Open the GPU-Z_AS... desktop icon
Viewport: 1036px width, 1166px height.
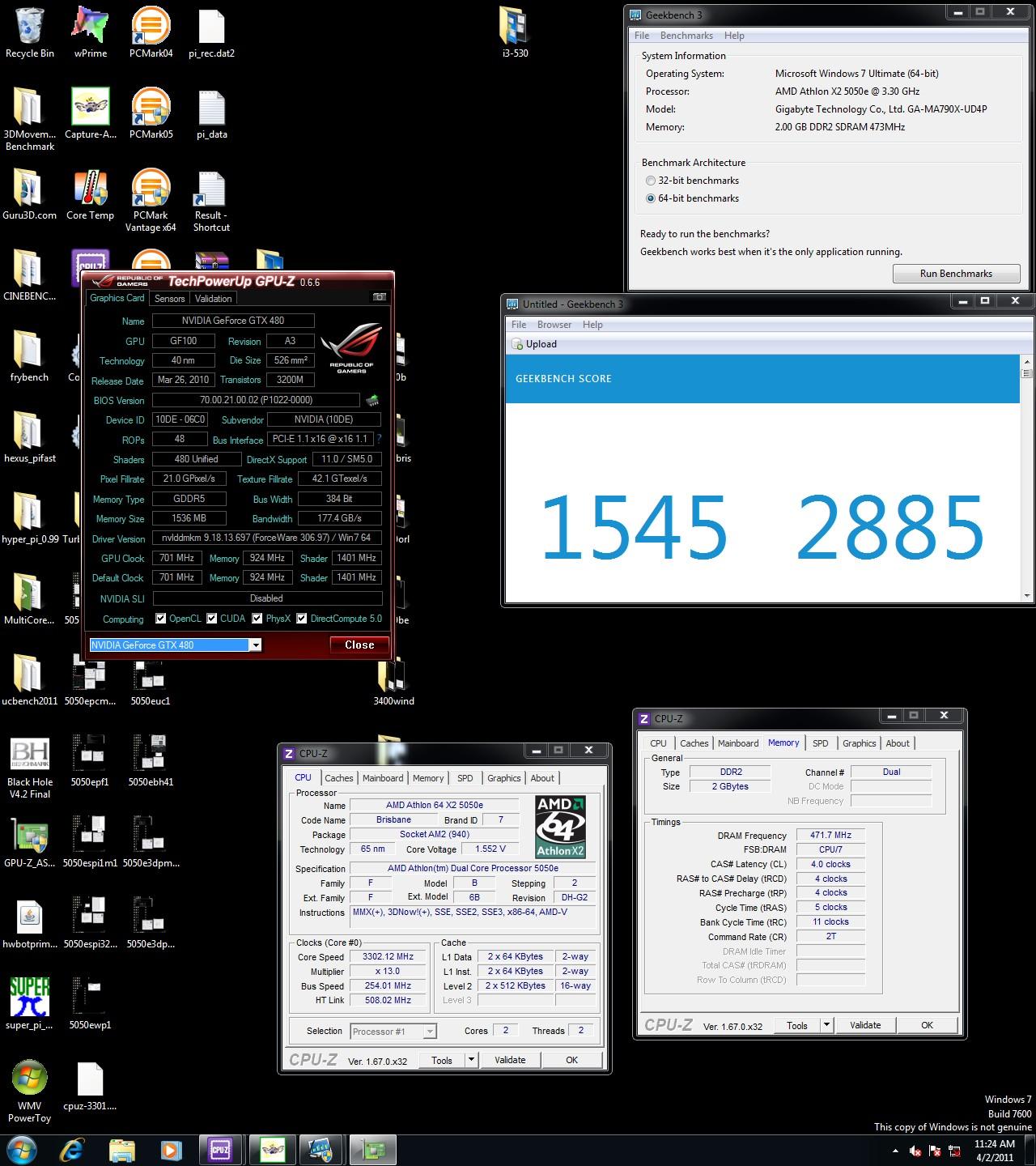click(29, 836)
